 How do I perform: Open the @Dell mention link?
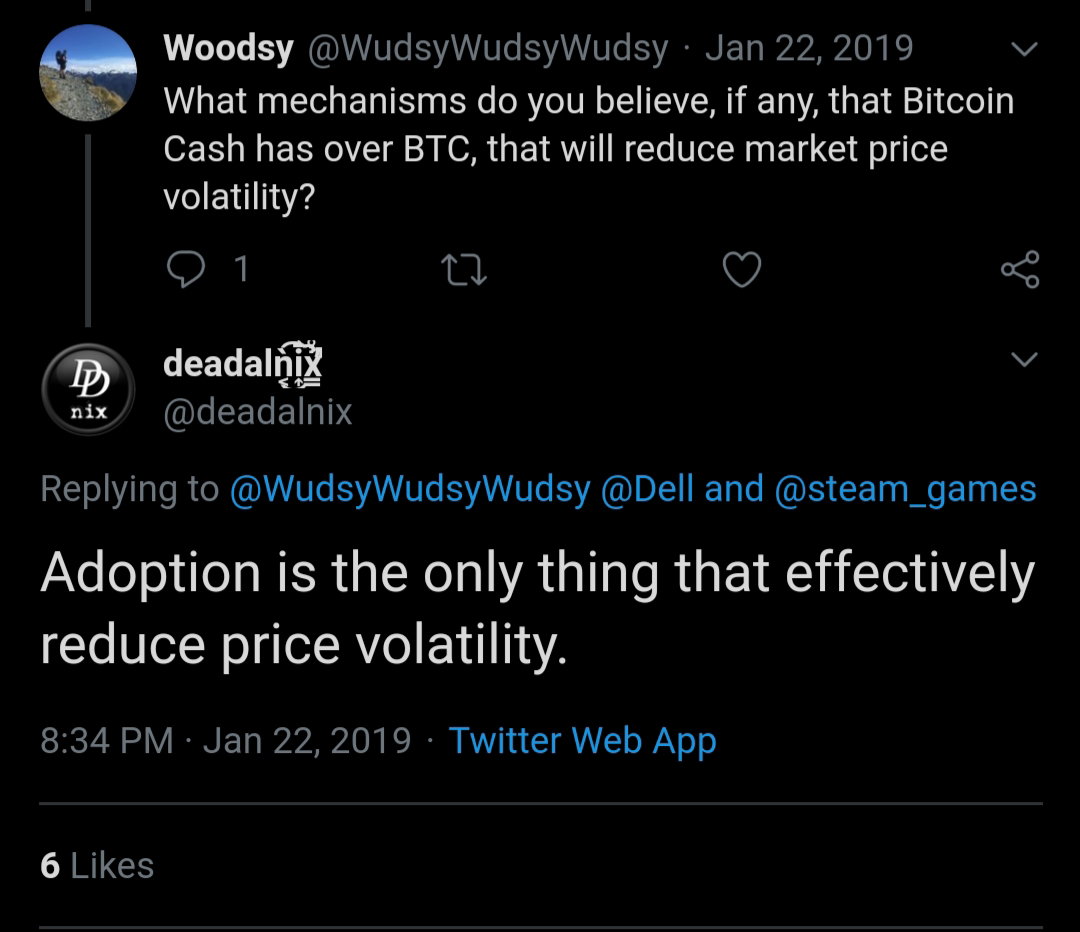[x=647, y=489]
